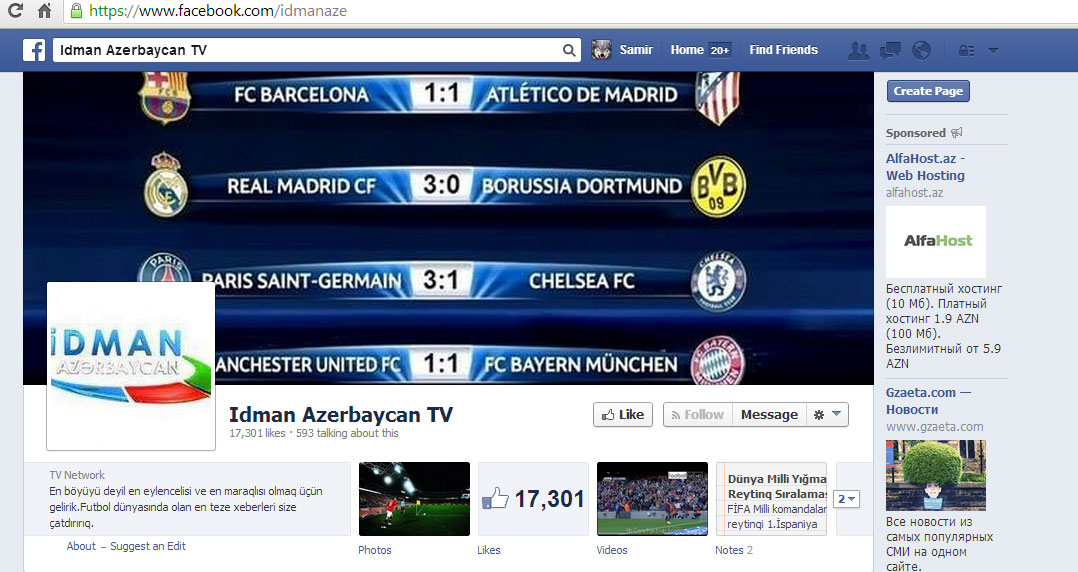Open the Gzaeta.com Новости ad link
This screenshot has width=1078, height=572.
click(x=928, y=401)
